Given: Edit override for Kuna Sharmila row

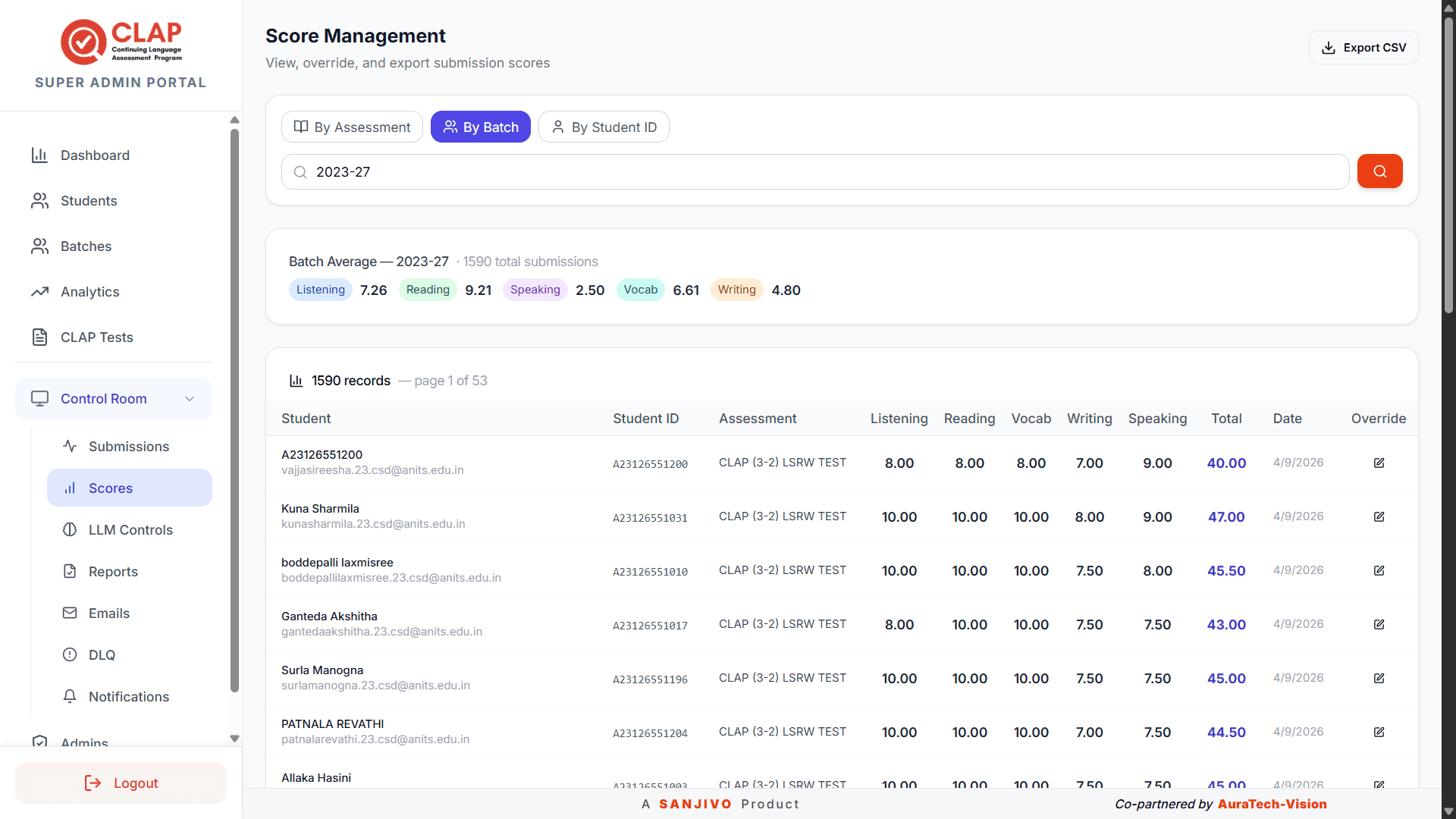Looking at the screenshot, I should pyautogui.click(x=1379, y=516).
